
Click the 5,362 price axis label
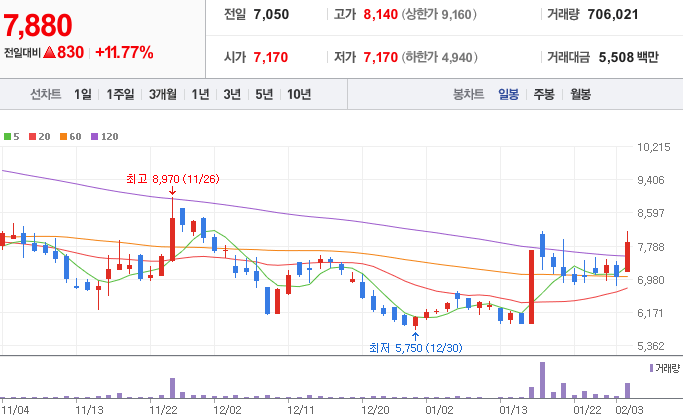click(x=651, y=346)
